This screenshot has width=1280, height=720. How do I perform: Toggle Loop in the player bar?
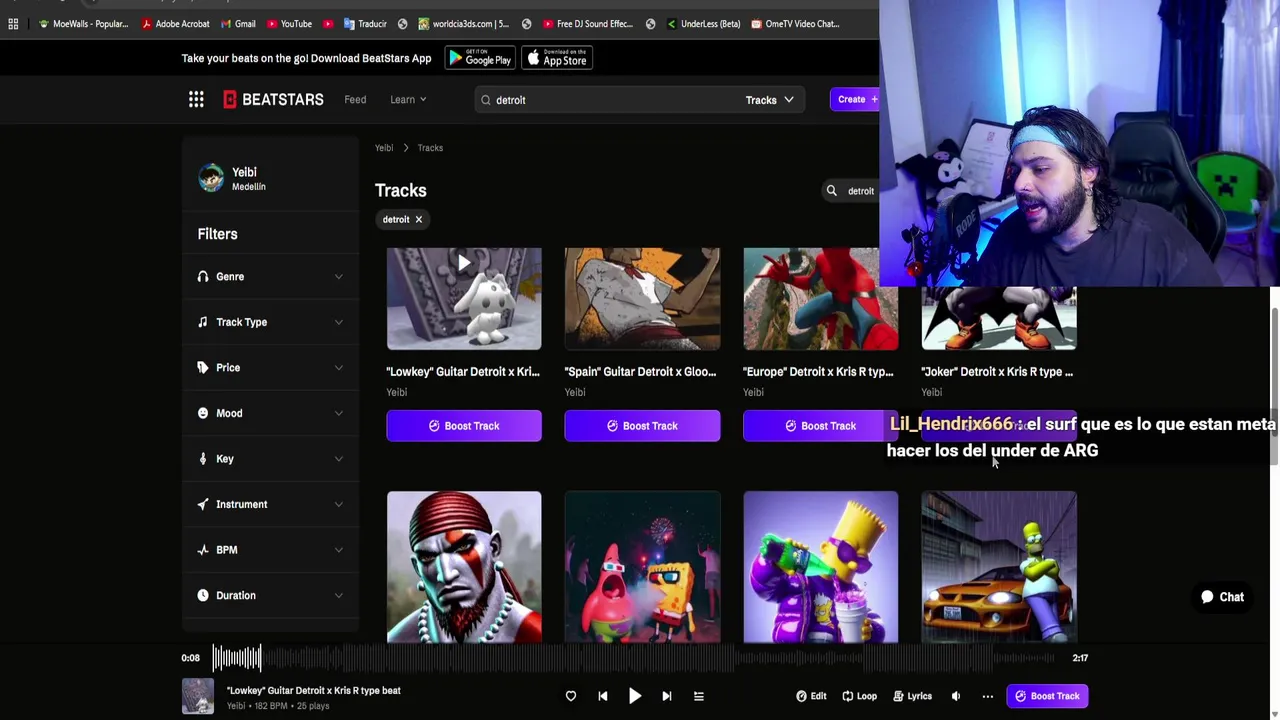859,696
